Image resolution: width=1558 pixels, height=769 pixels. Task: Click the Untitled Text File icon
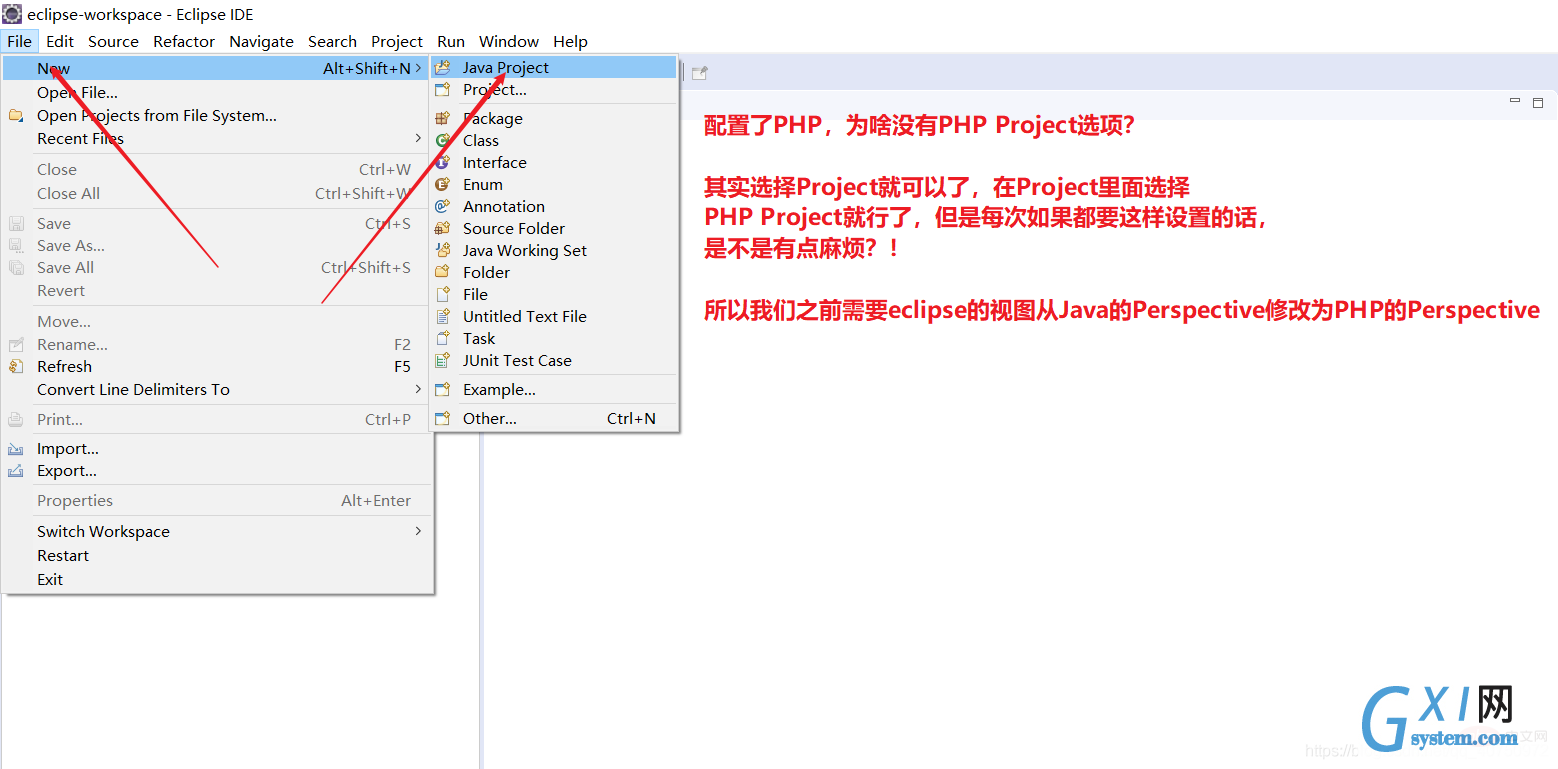tap(442, 316)
